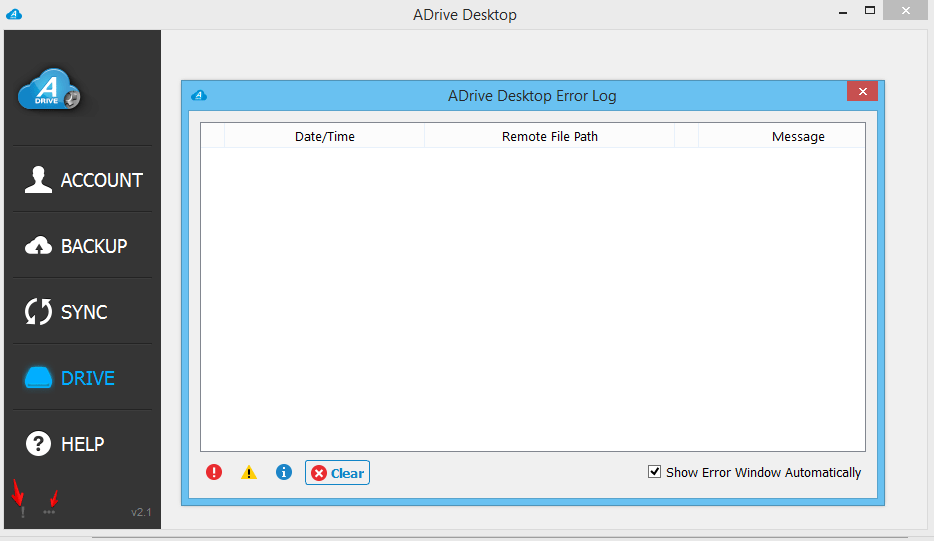Image resolution: width=934 pixels, height=541 pixels.
Task: Click the ADrive cloud logo in sidebar
Action: click(x=49, y=89)
